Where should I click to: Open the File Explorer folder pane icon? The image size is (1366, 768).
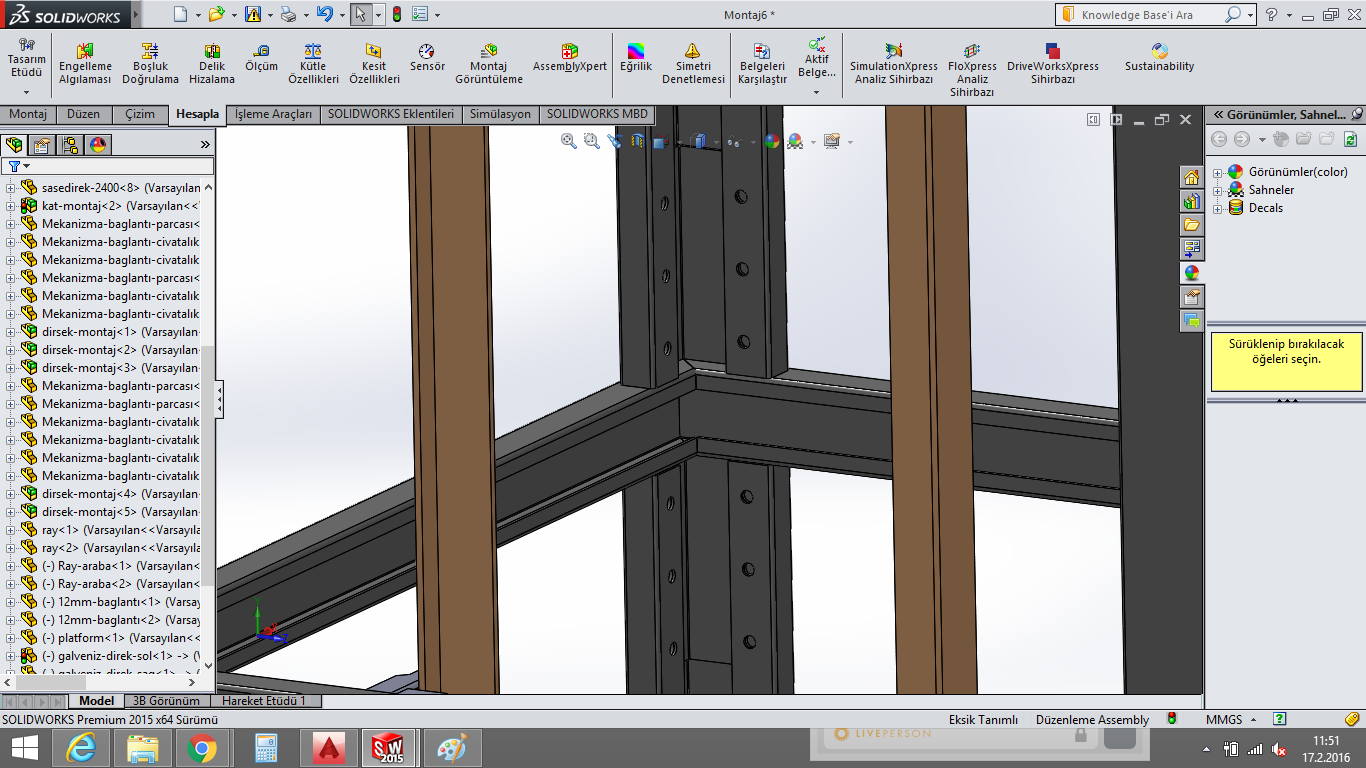click(1191, 225)
